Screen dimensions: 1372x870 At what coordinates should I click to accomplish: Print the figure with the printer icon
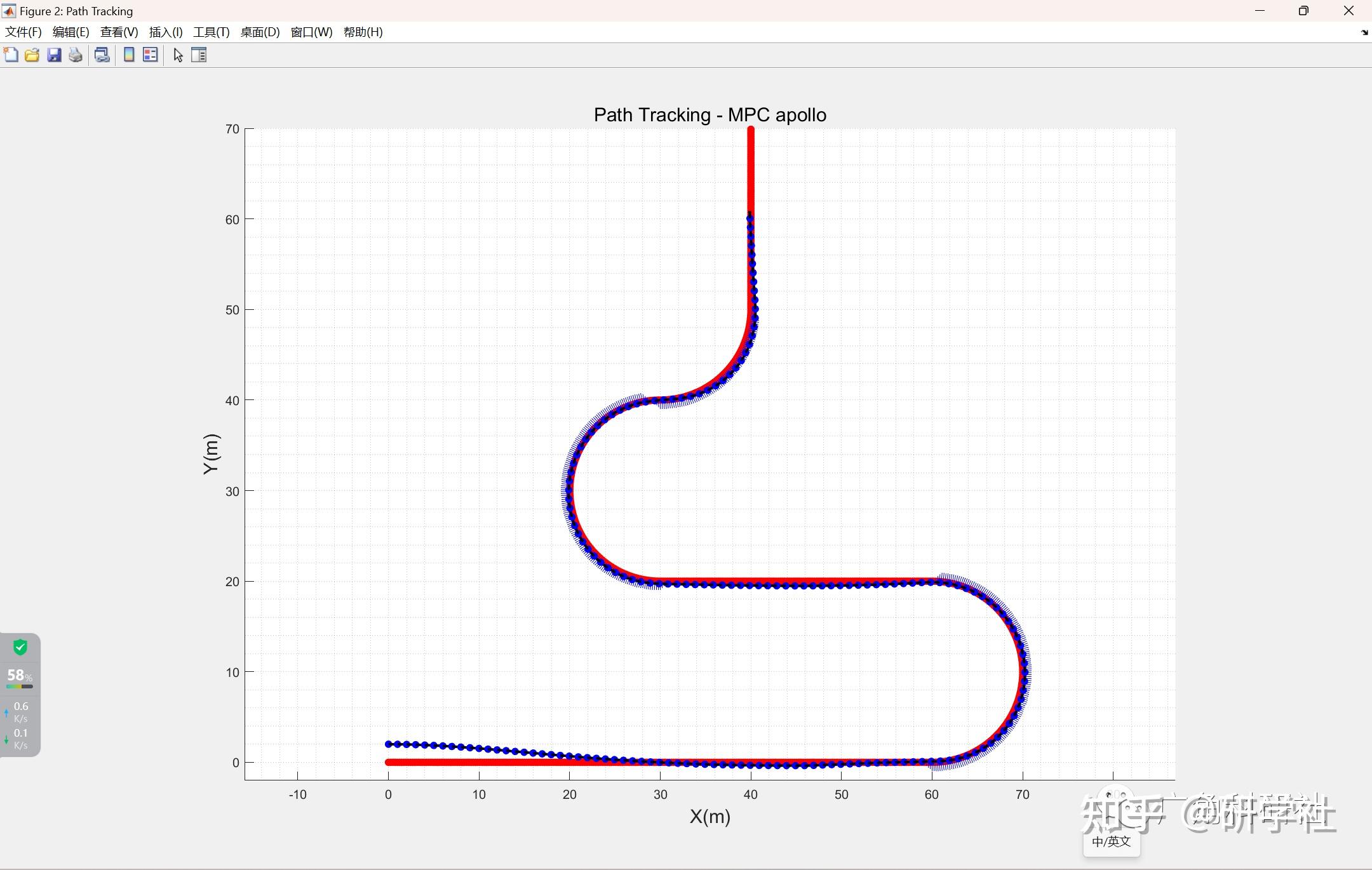76,55
